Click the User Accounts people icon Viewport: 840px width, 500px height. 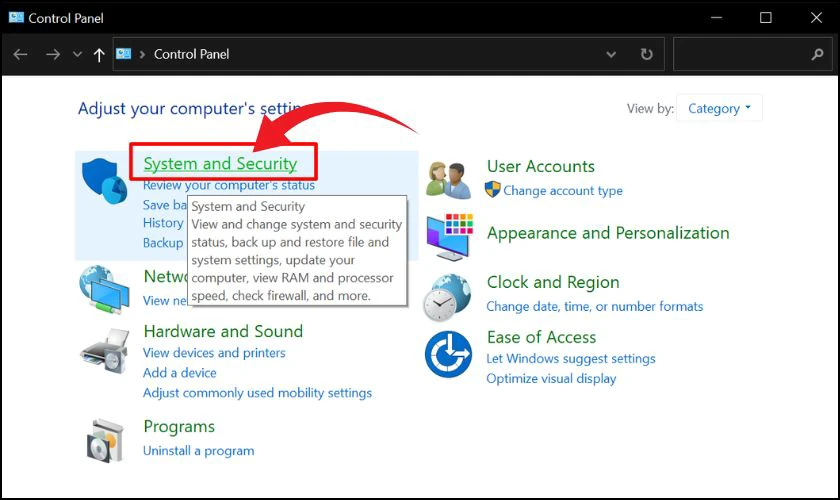448,180
